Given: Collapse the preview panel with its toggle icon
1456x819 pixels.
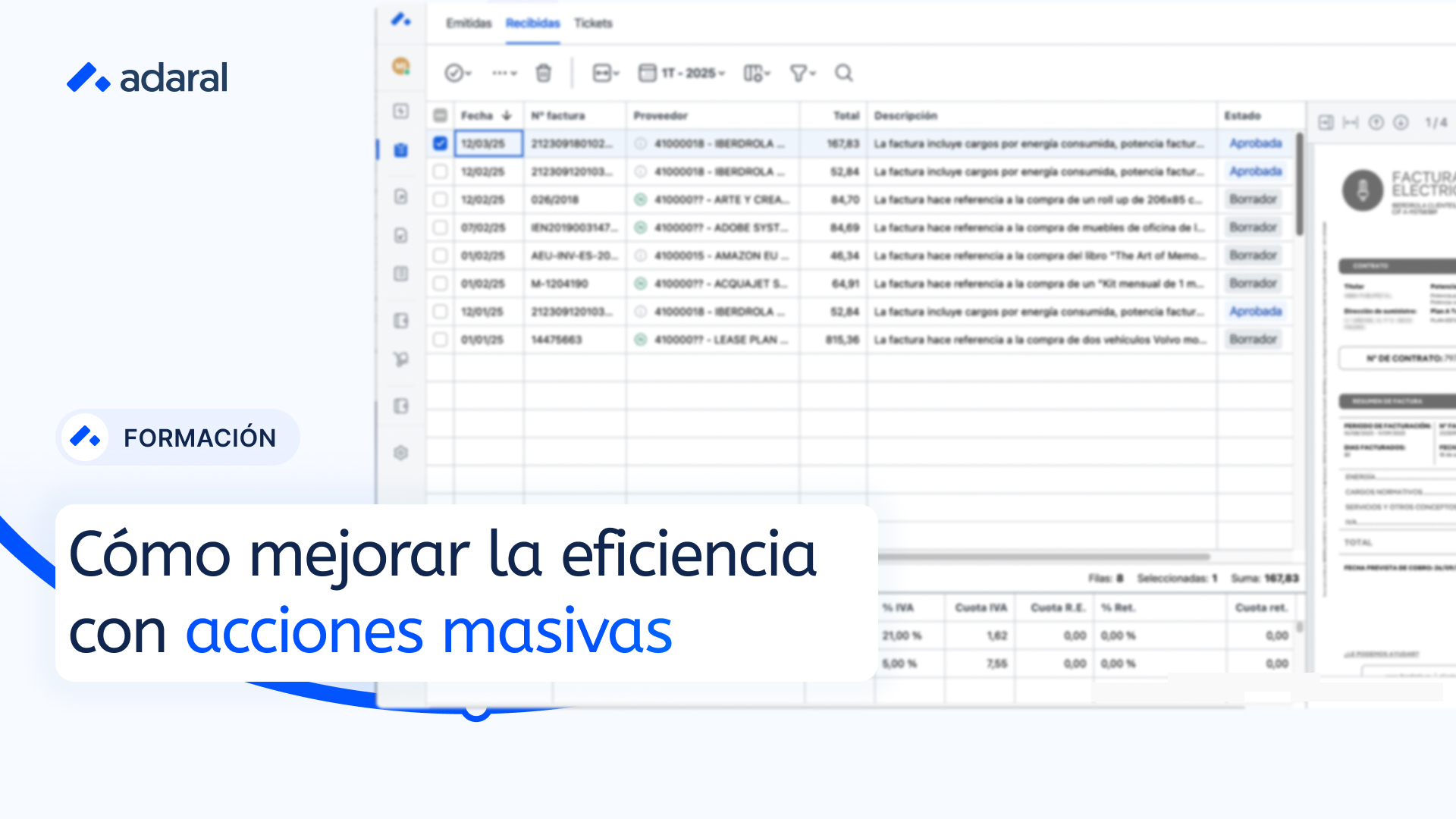Looking at the screenshot, I should coord(1326,122).
